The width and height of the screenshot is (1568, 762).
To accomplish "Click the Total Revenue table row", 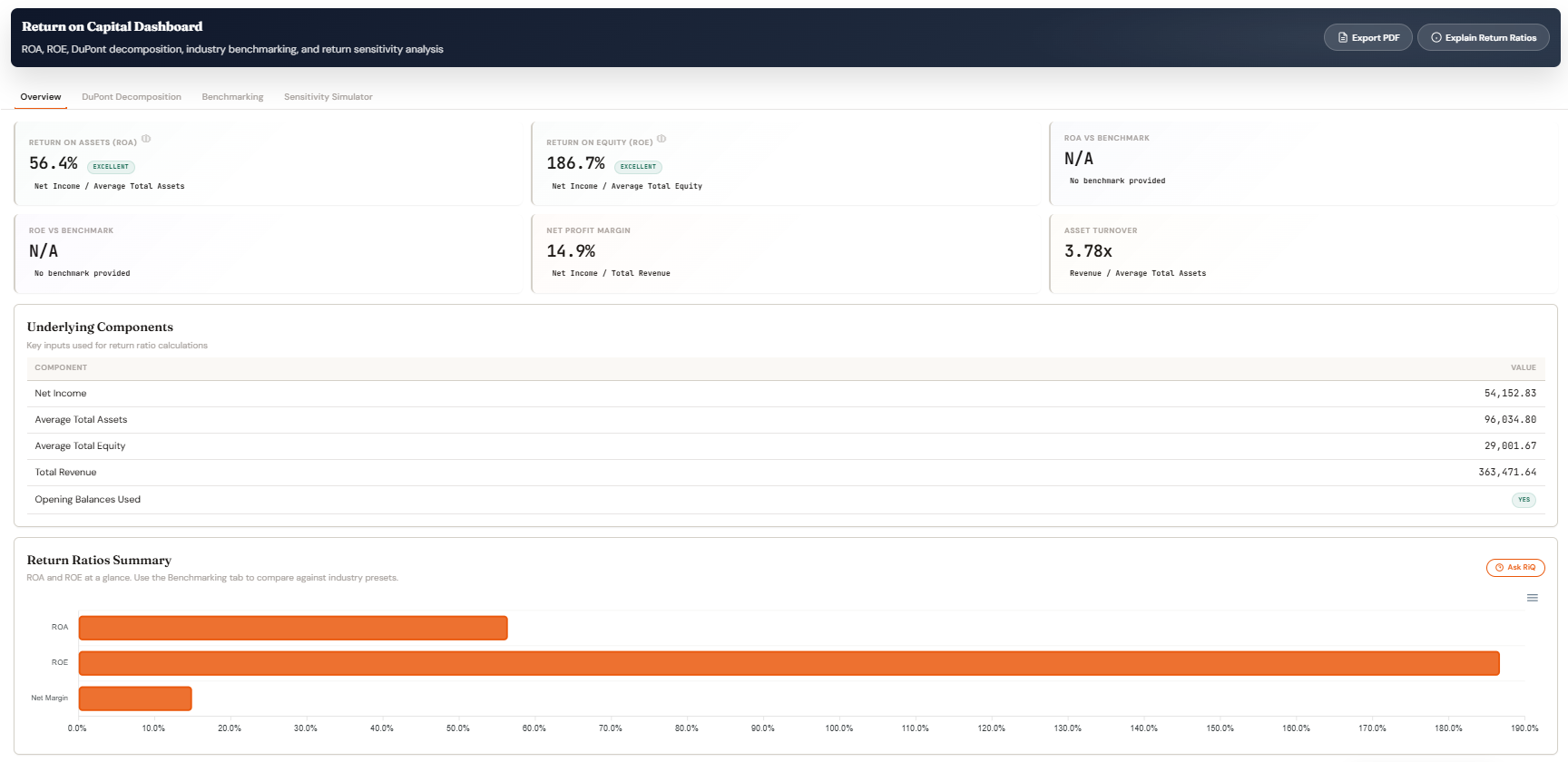I will [785, 473].
